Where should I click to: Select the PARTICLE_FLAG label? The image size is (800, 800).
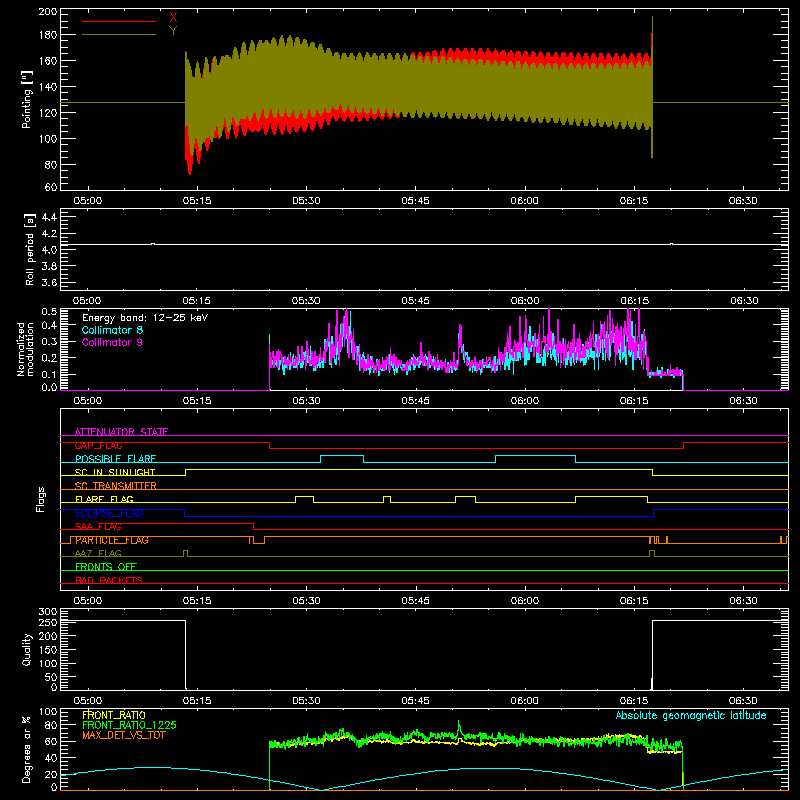tap(112, 540)
